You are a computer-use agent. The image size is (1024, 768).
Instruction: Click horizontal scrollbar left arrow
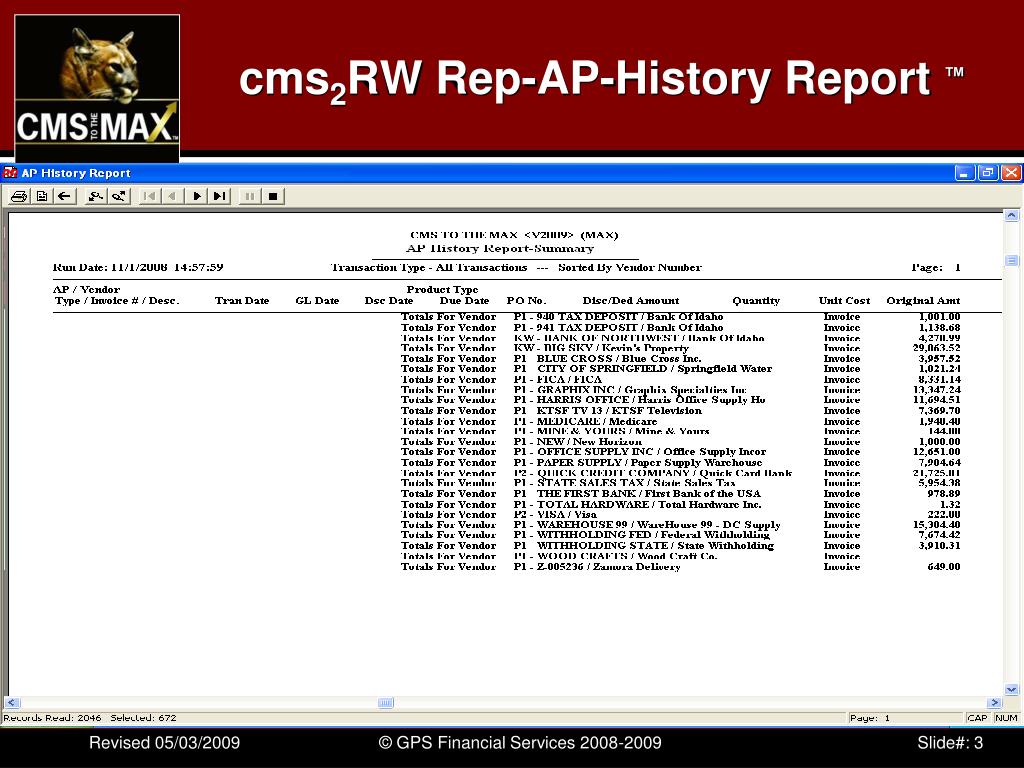tap(12, 703)
